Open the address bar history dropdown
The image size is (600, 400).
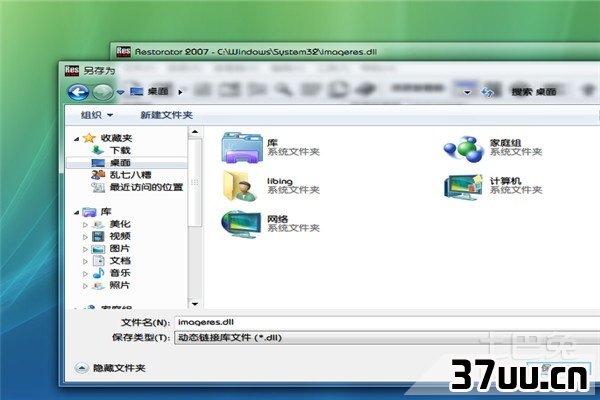click(467, 92)
